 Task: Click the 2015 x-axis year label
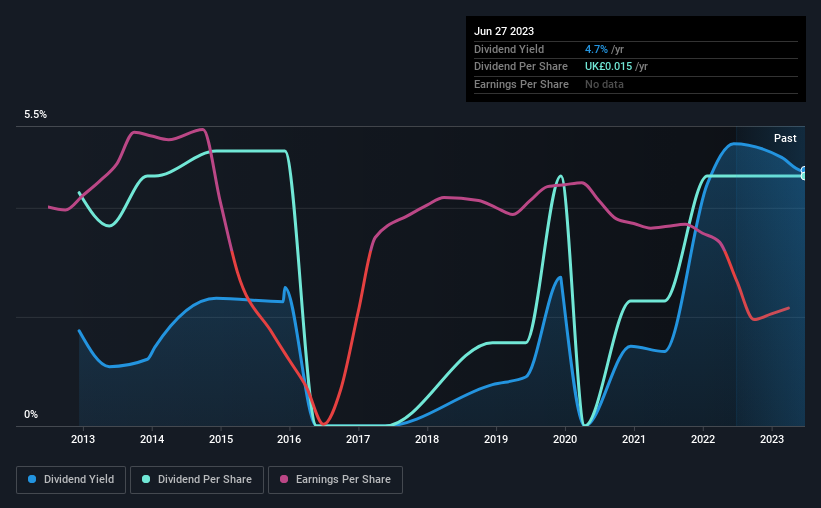[221, 439]
